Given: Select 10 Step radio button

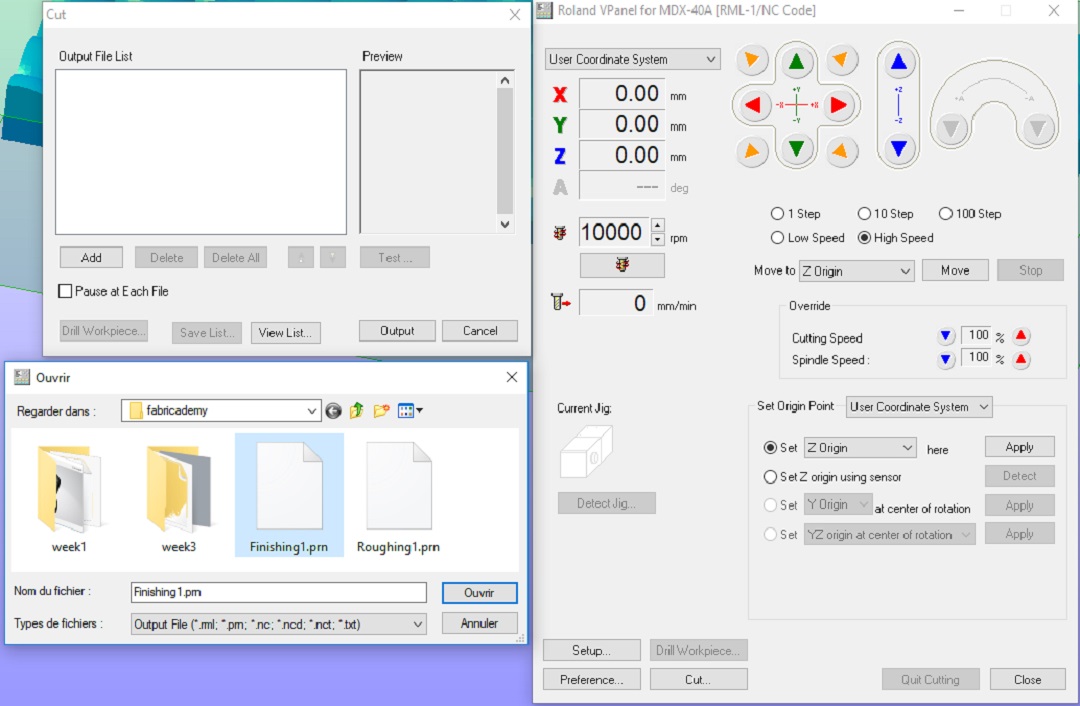Looking at the screenshot, I should click(x=864, y=214).
